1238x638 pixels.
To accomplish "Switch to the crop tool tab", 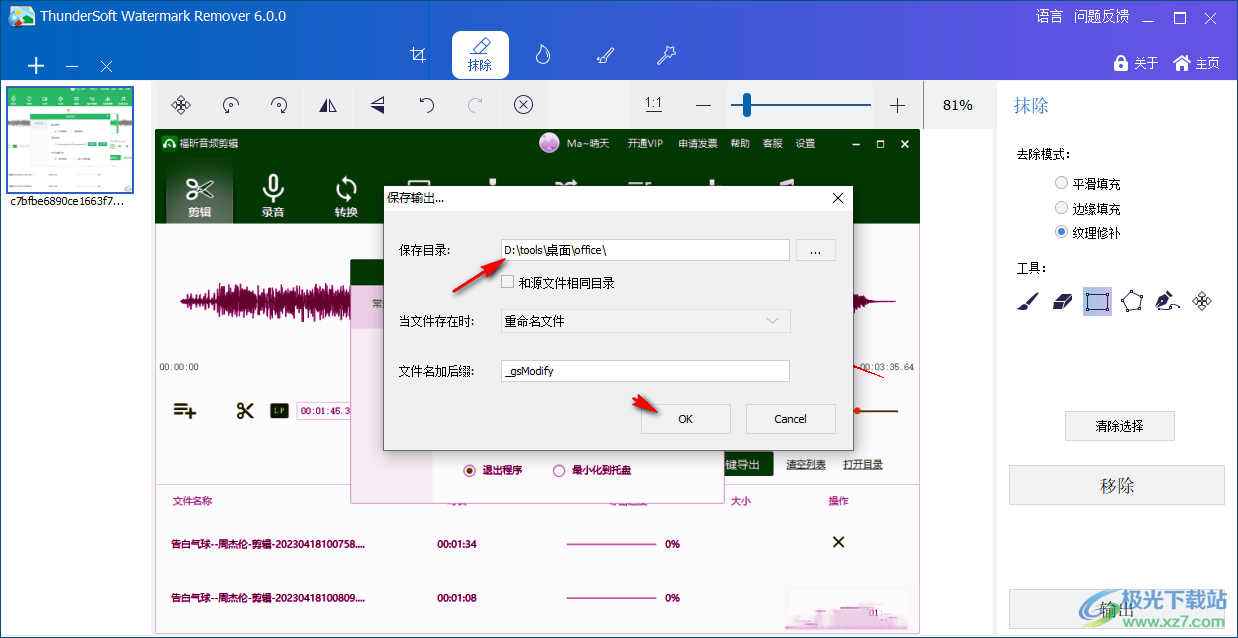I will point(418,55).
